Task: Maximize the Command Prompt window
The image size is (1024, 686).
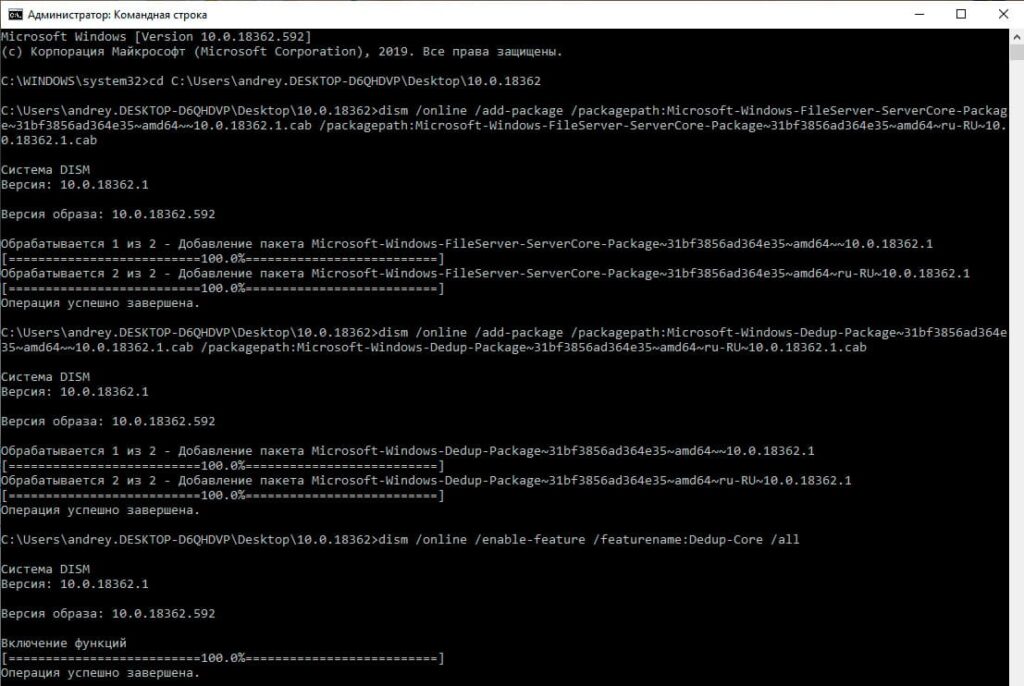Action: (961, 14)
